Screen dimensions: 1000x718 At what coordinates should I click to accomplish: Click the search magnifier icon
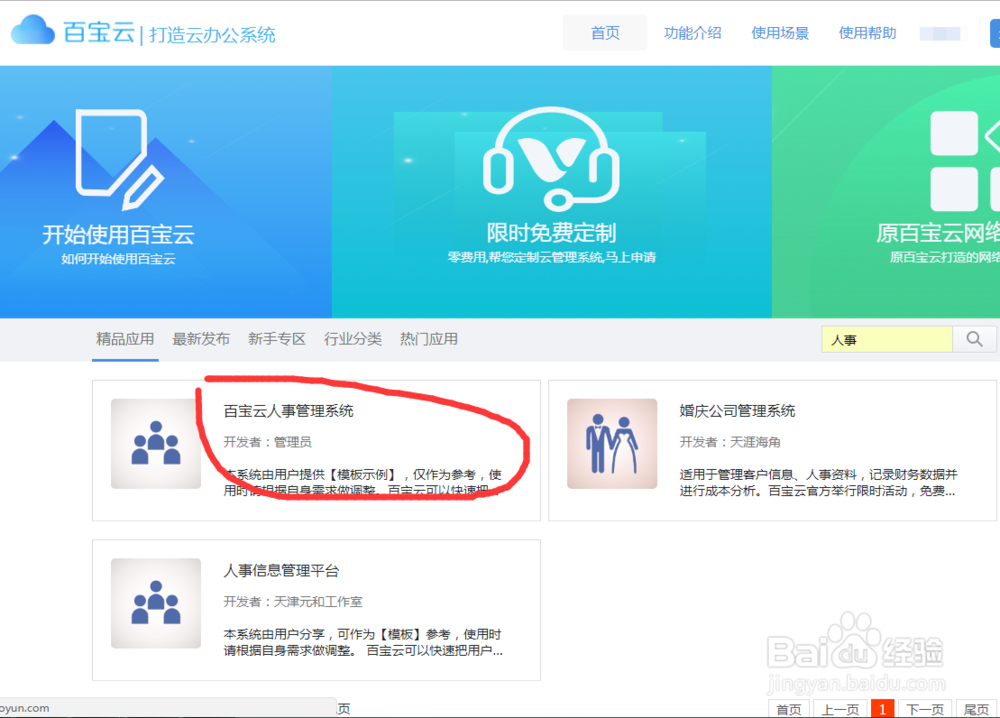click(974, 339)
